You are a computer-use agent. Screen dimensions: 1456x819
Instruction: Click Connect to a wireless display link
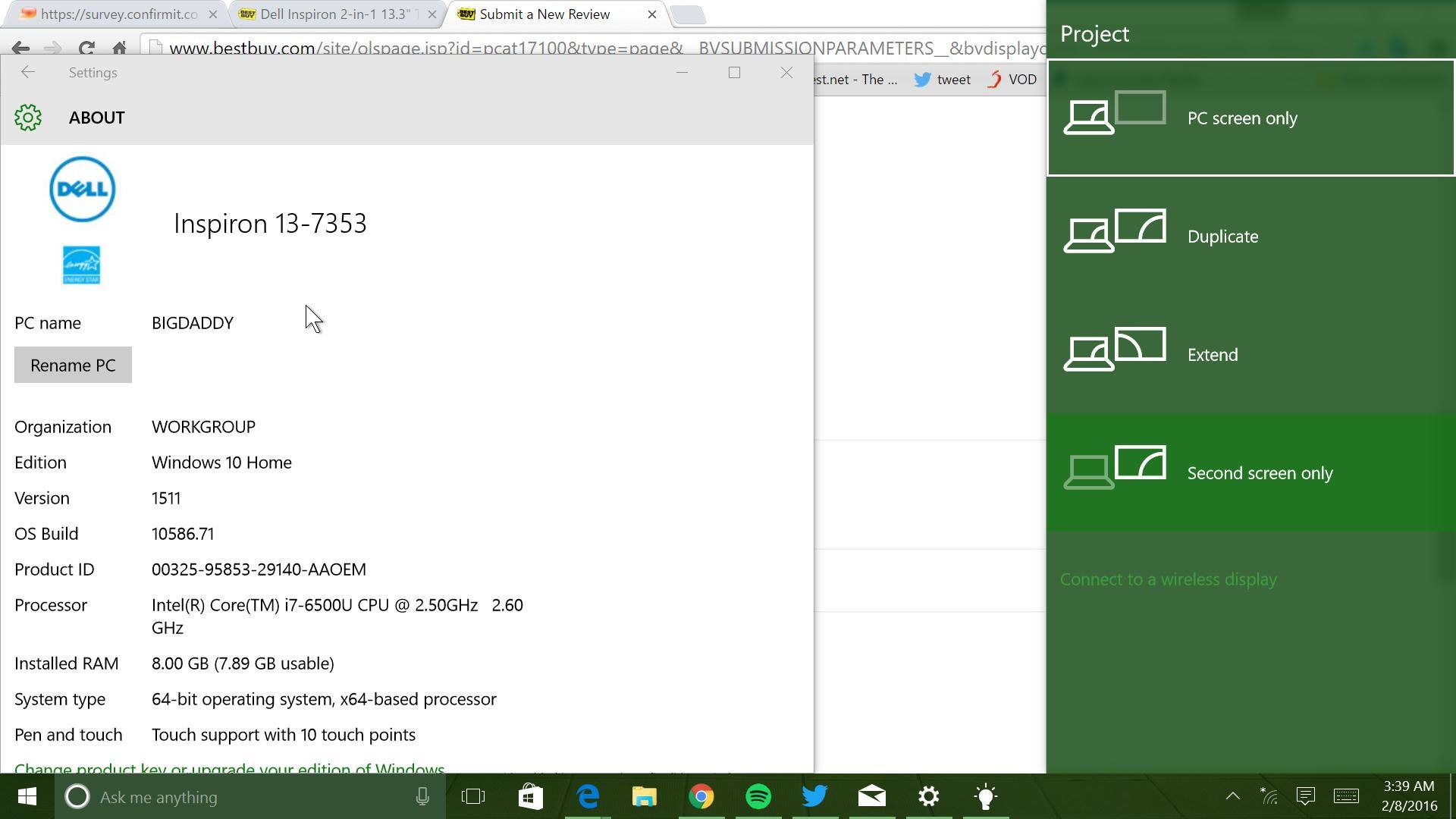pos(1168,579)
